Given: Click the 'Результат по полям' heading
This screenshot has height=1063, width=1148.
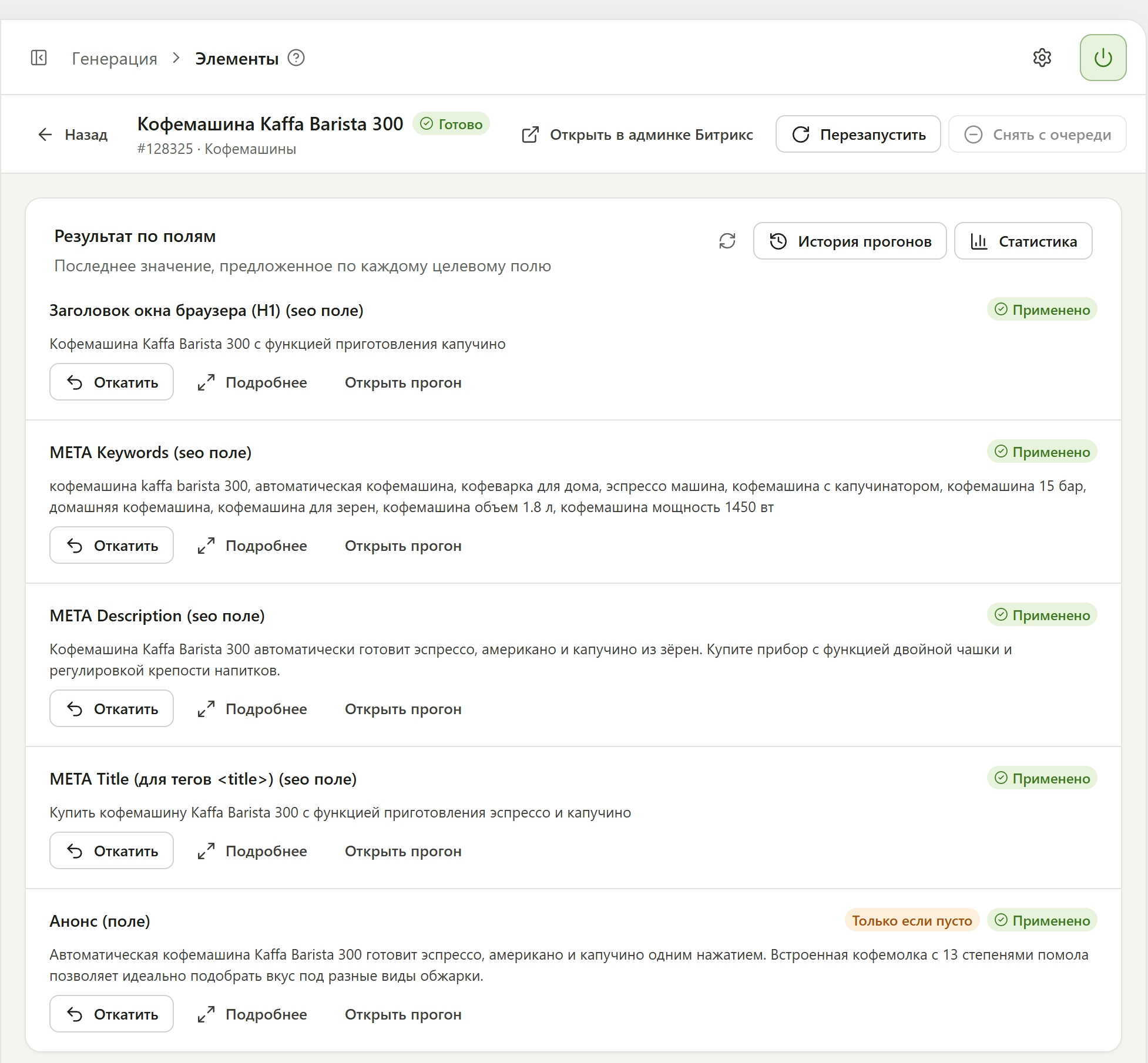Looking at the screenshot, I should pyautogui.click(x=135, y=236).
